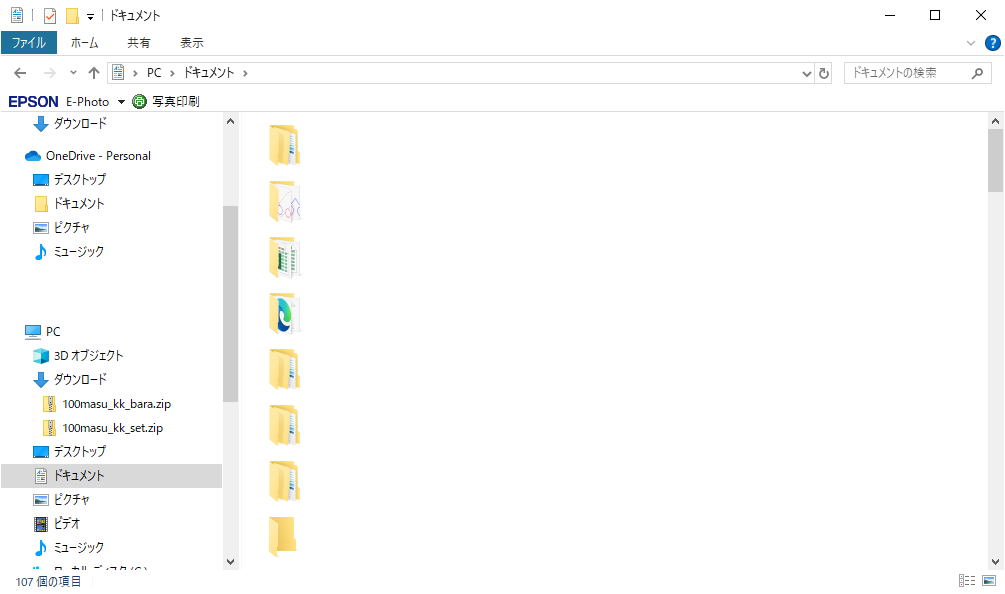Go back with the back arrow
The width and height of the screenshot is (1005, 594).
[x=20, y=73]
